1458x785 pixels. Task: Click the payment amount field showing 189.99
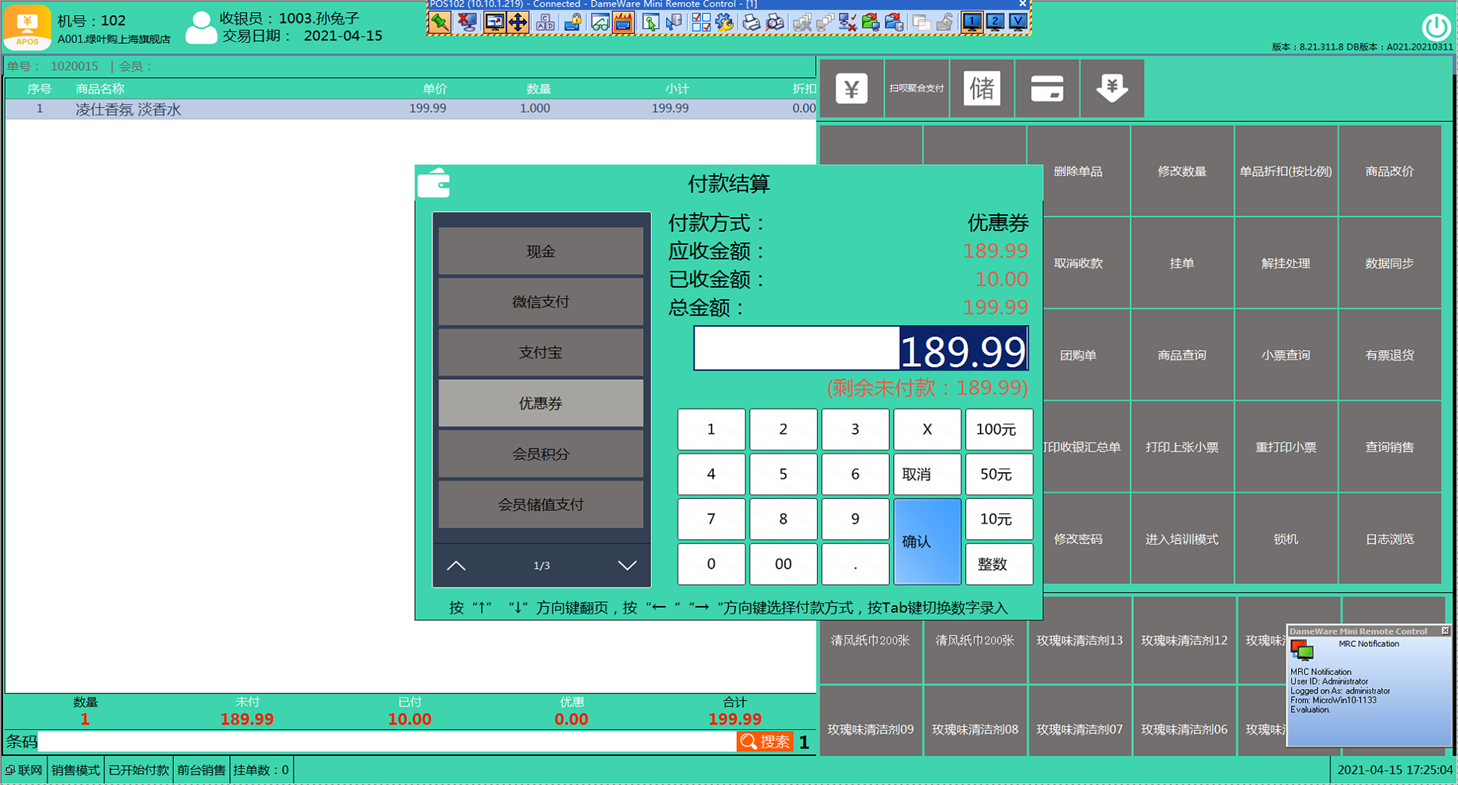click(x=860, y=349)
